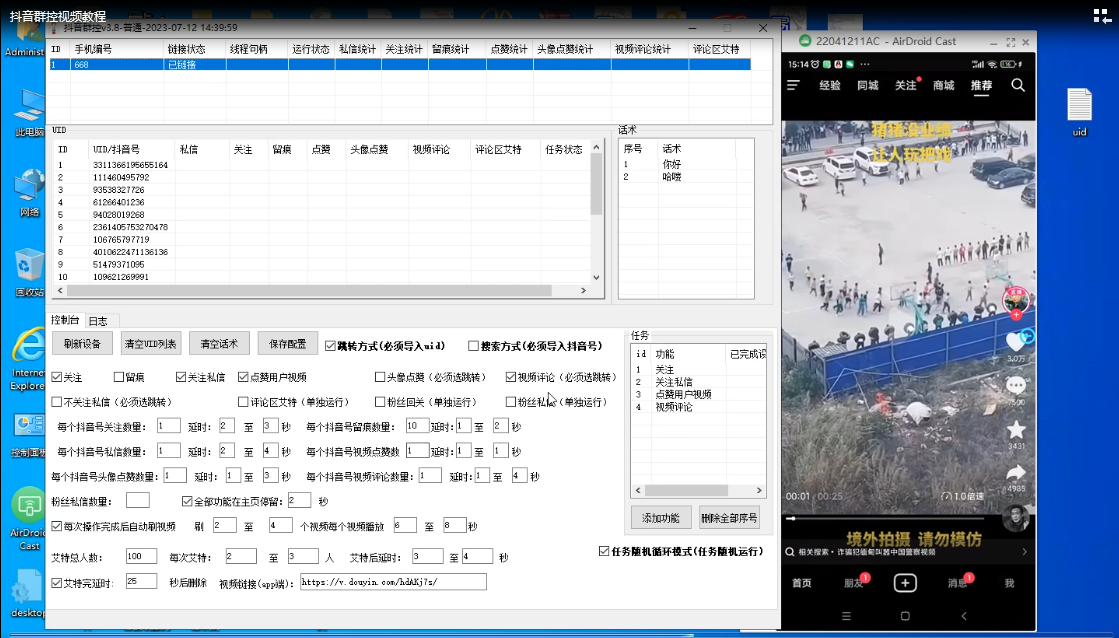Click the 刷新设备 button

click(x=82, y=344)
